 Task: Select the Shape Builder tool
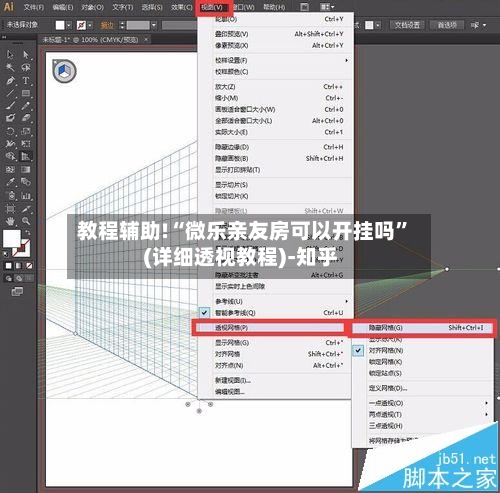click(10, 156)
